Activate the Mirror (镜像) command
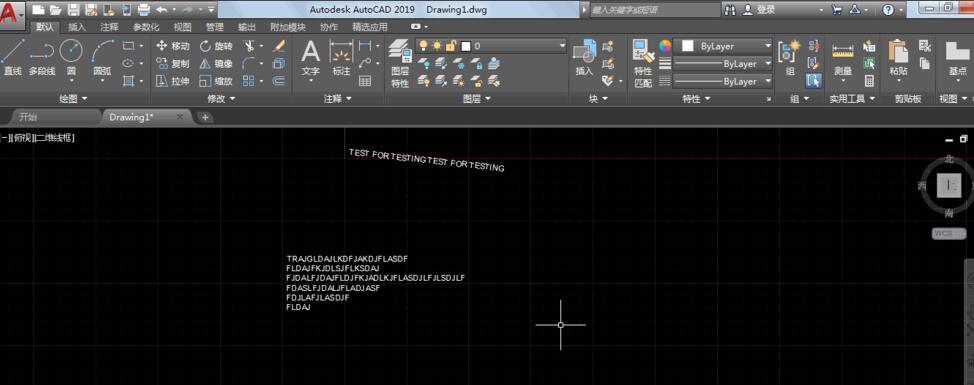The image size is (974, 385). click(216, 63)
